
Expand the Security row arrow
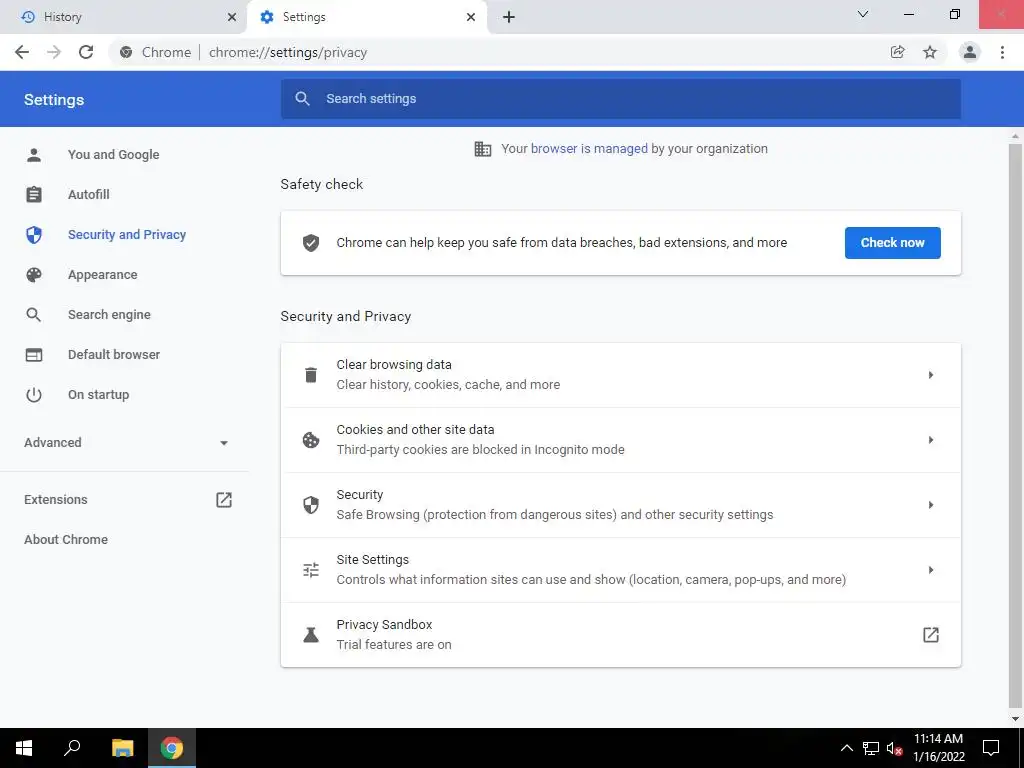tap(931, 505)
